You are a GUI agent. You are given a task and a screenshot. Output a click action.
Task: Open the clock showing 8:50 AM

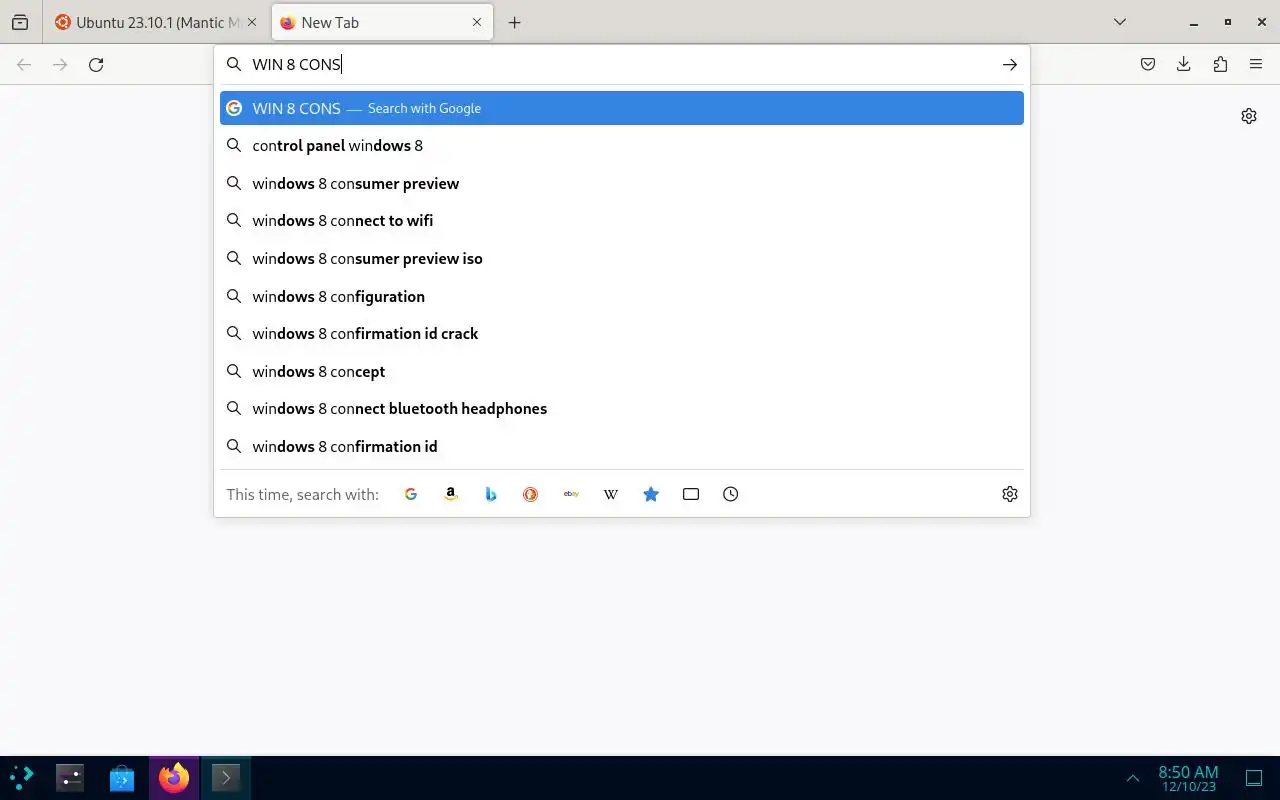click(1188, 778)
